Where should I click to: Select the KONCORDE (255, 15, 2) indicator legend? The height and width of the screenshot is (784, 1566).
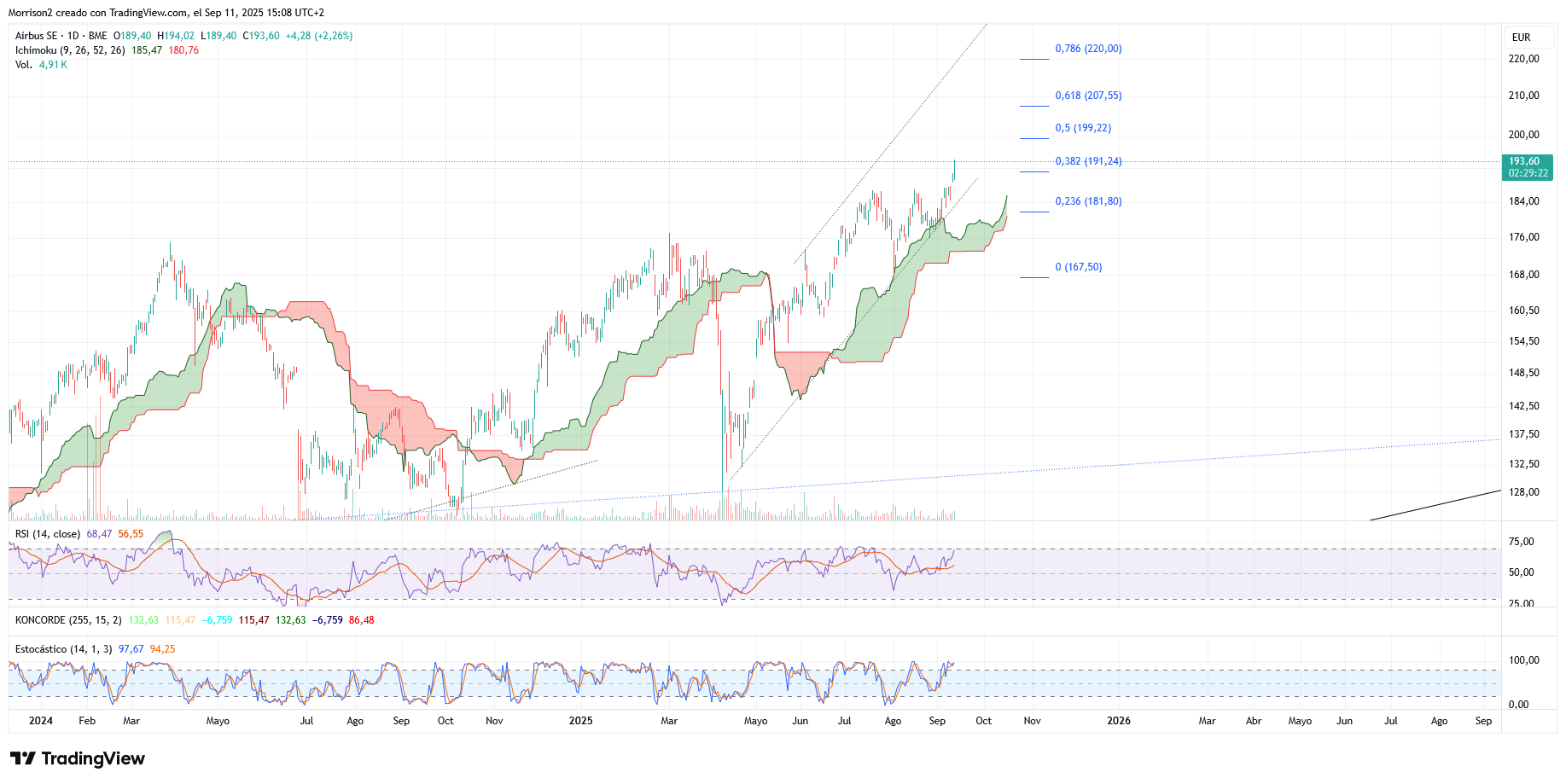pos(68,620)
